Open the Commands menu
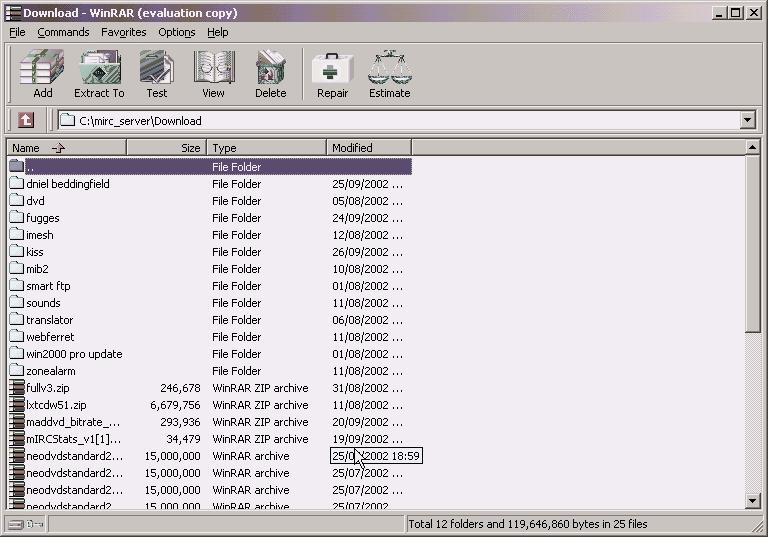The image size is (768, 537). click(63, 32)
